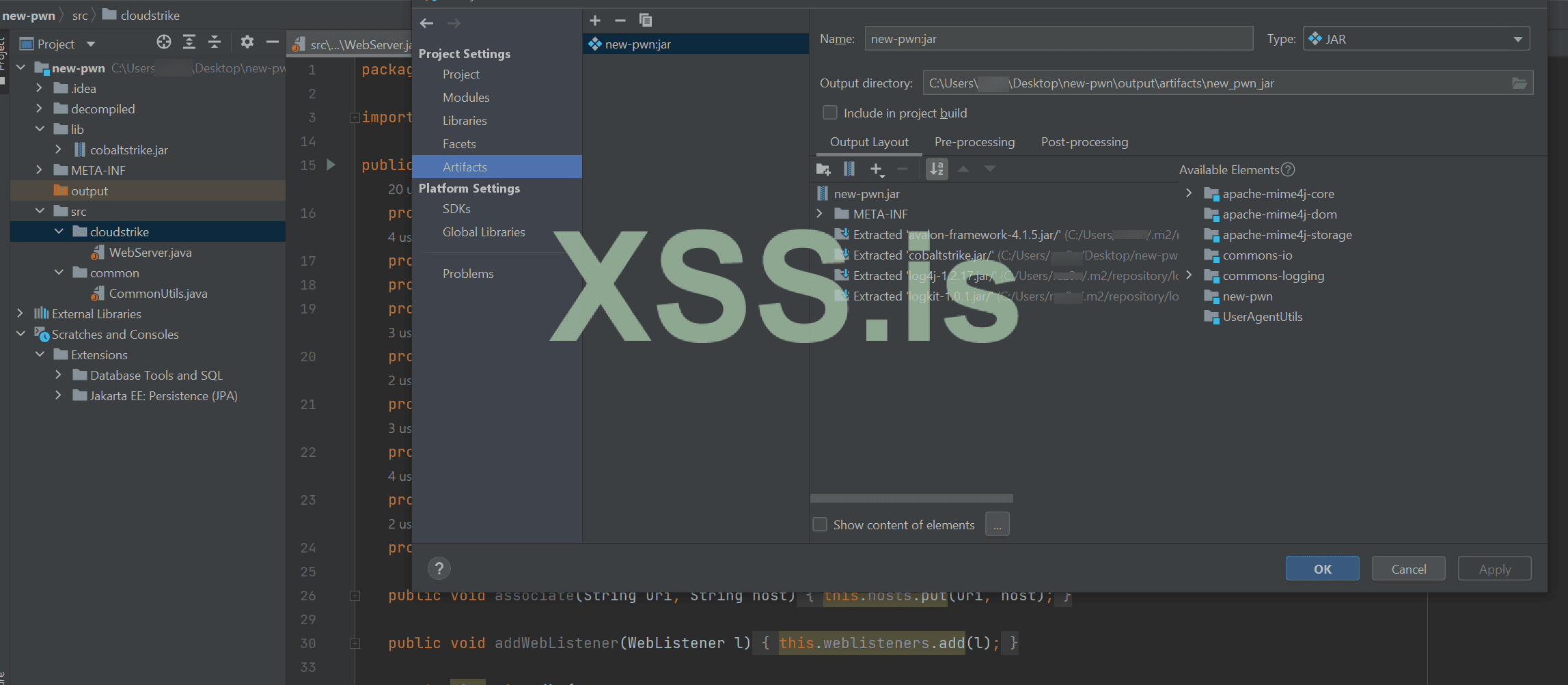Click the fold marker on the associate method line

(x=355, y=596)
